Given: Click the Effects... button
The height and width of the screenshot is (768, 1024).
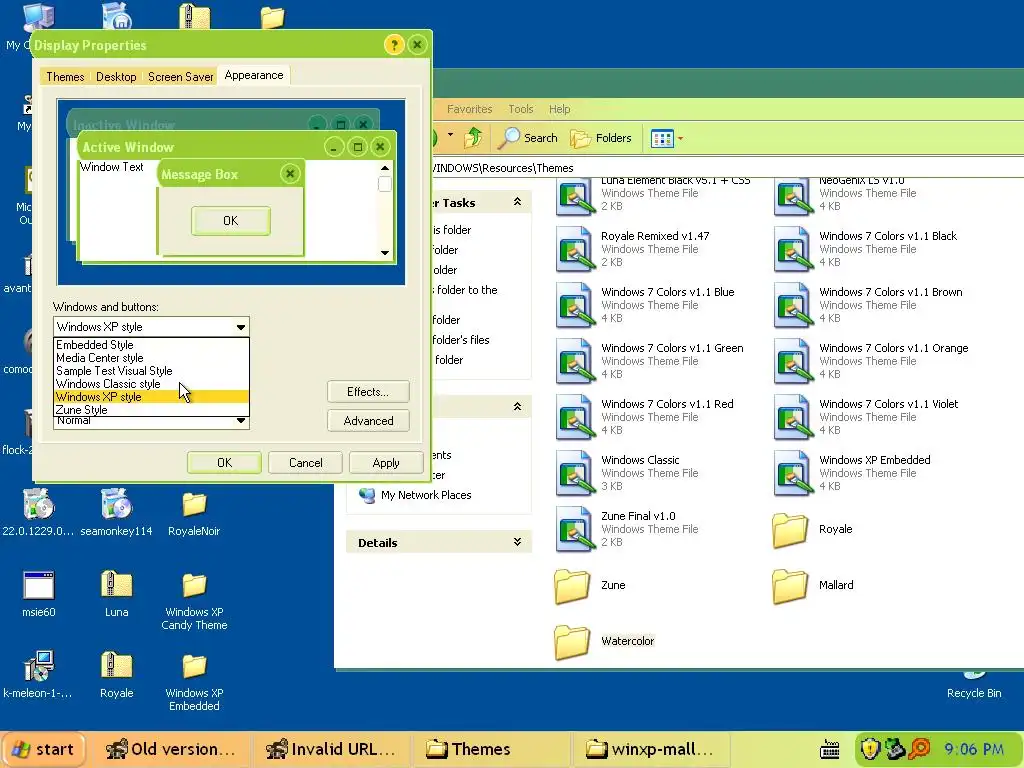Looking at the screenshot, I should click(368, 392).
